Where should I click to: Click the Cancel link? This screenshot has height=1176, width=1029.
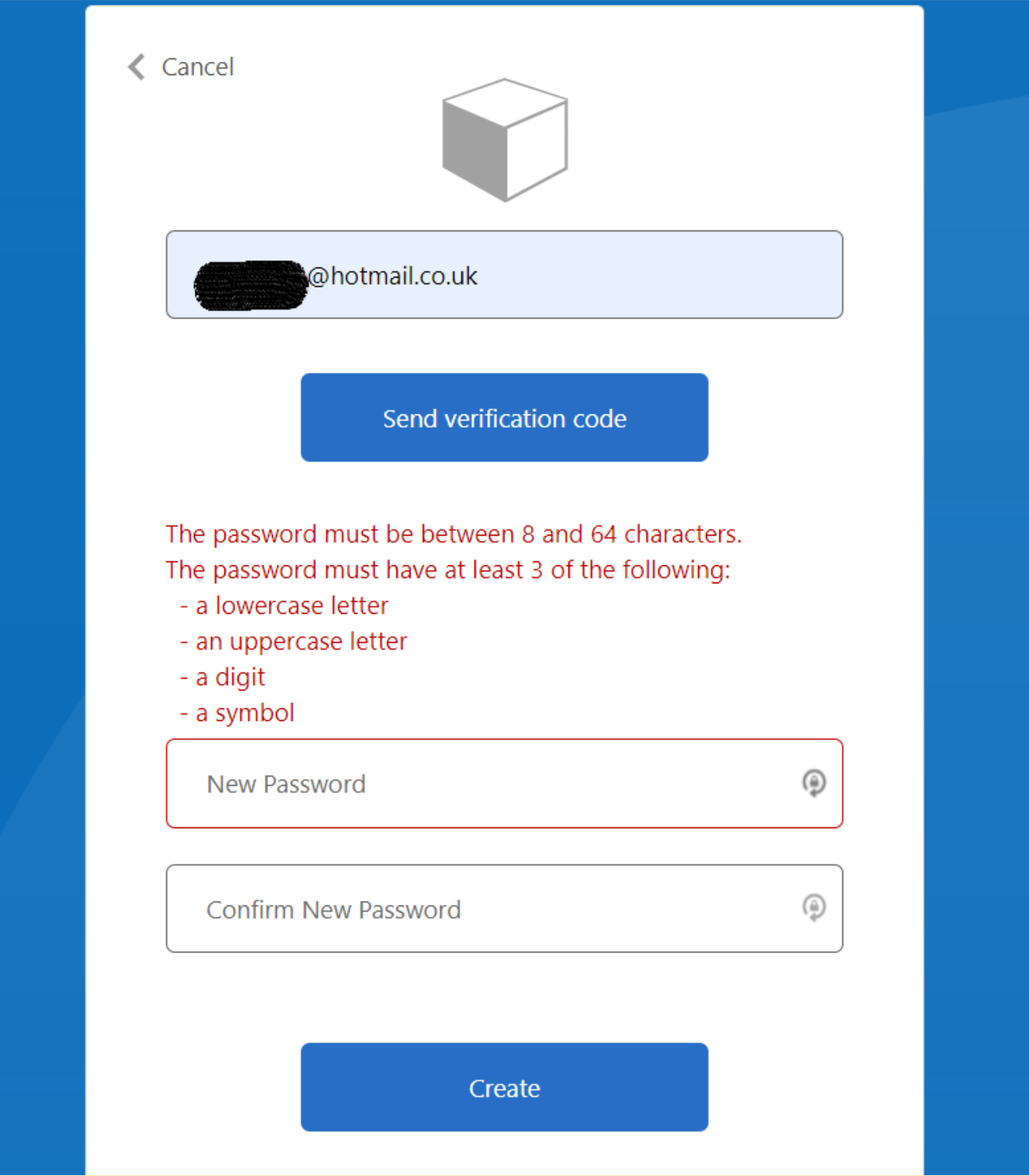click(198, 67)
